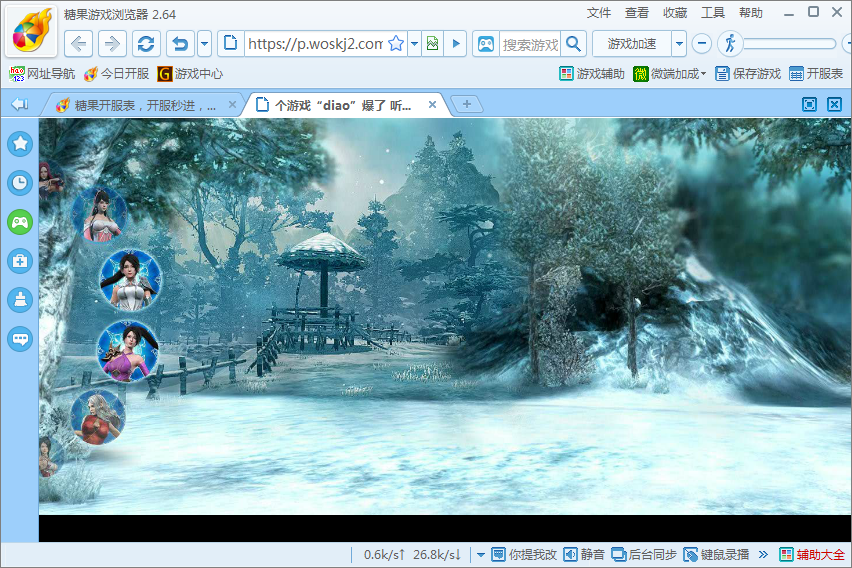Image resolution: width=852 pixels, height=568 pixels.
Task: Open the 工具 menu
Action: pos(713,13)
